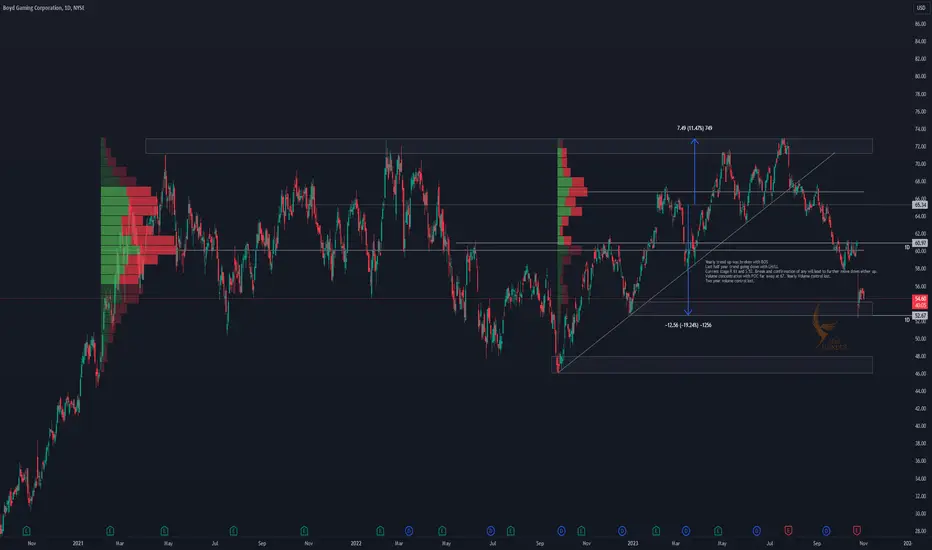Click the dividend marker above Jul 2022

(x=490, y=530)
